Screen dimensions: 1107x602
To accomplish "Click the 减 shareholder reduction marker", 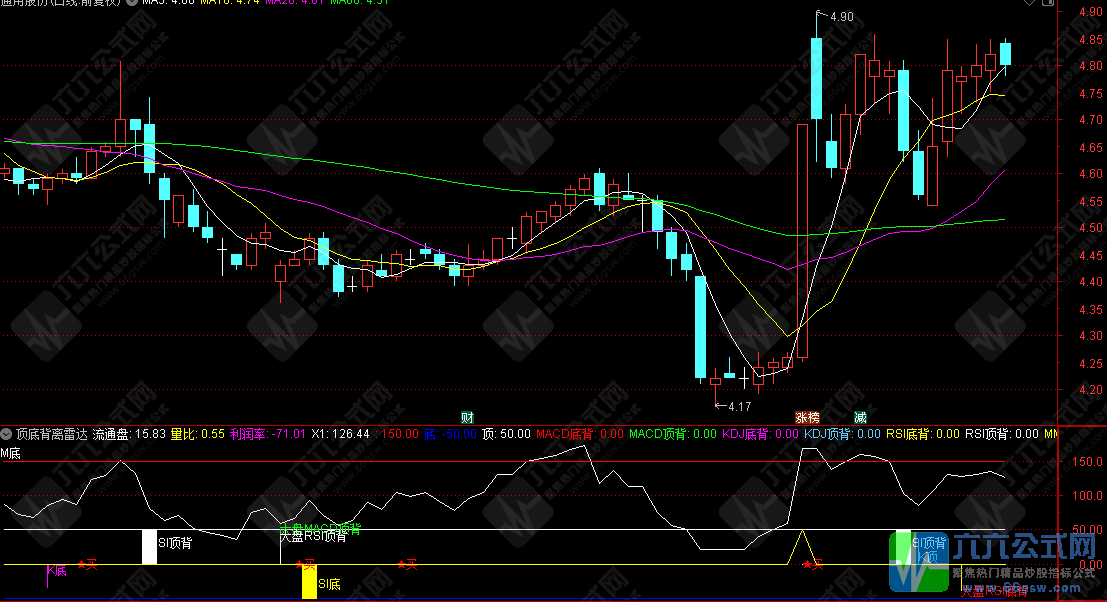I will click(860, 417).
